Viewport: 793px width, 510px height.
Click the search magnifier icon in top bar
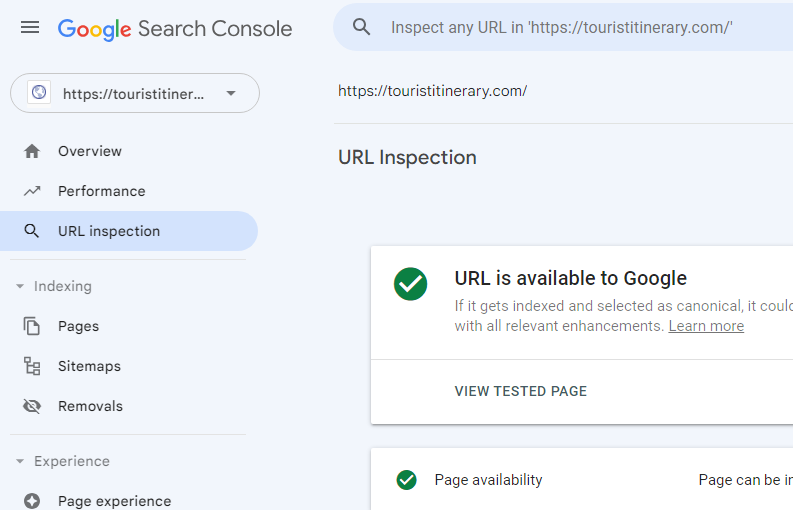(x=361, y=27)
